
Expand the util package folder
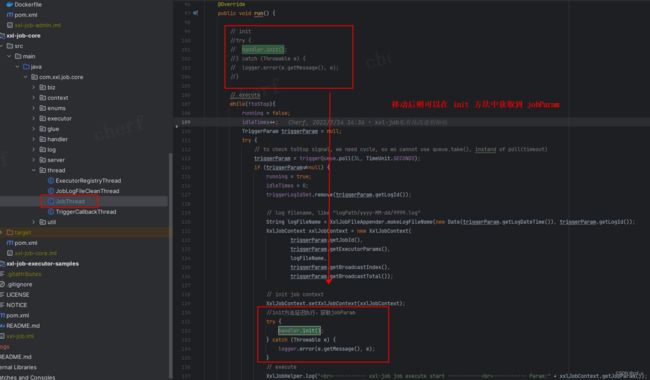[x=34, y=222]
